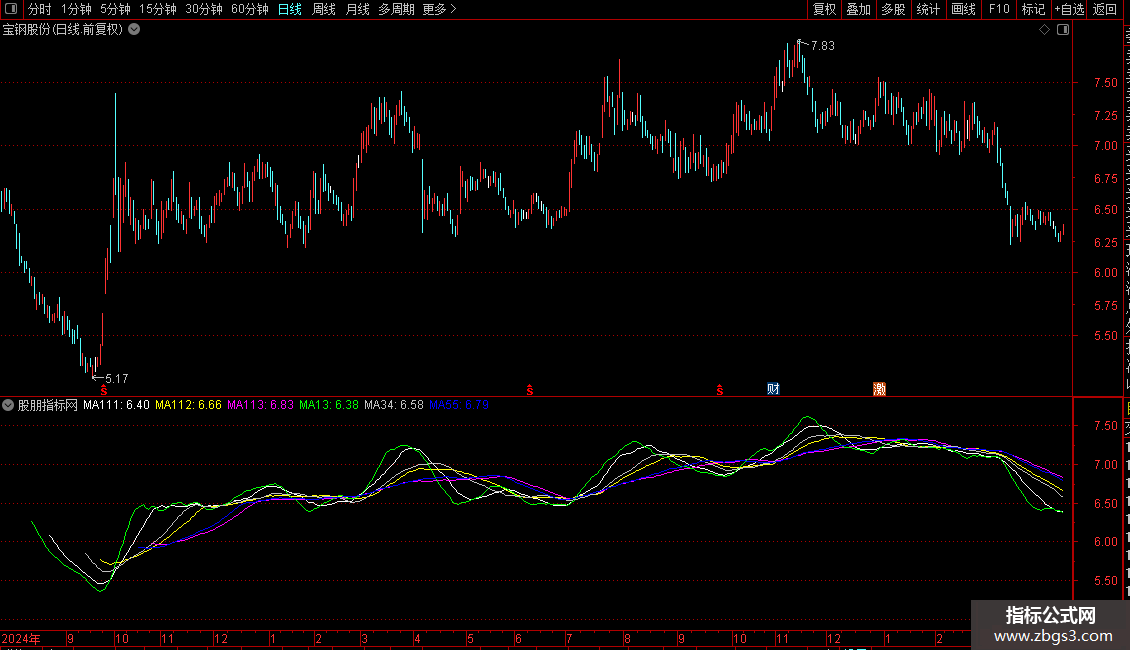This screenshot has width=1130, height=650.
Task: Open the 复权 adjustment menu
Action: [824, 9]
